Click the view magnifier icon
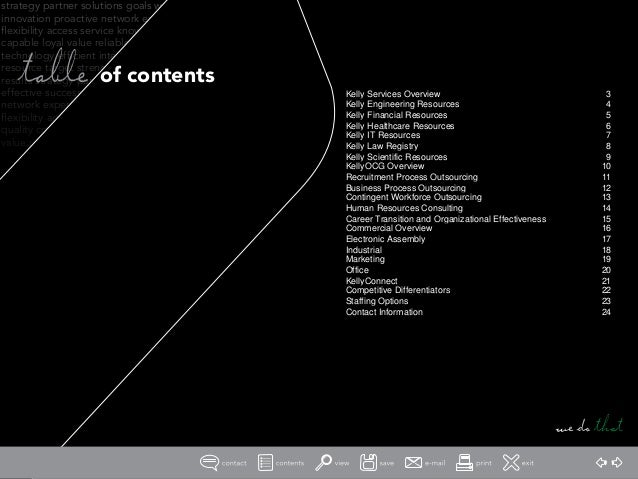 point(323,463)
